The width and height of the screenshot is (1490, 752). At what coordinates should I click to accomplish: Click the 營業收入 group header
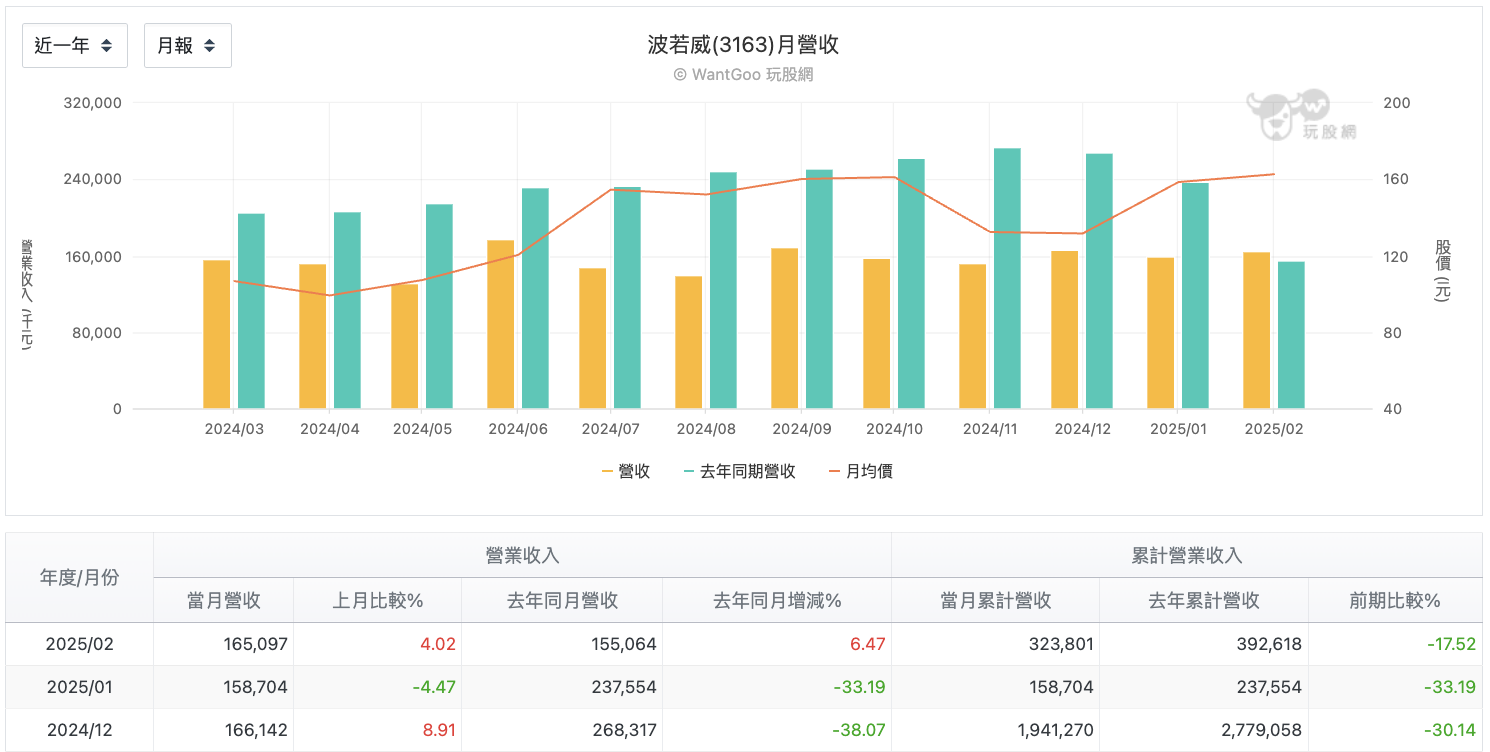coord(522,556)
